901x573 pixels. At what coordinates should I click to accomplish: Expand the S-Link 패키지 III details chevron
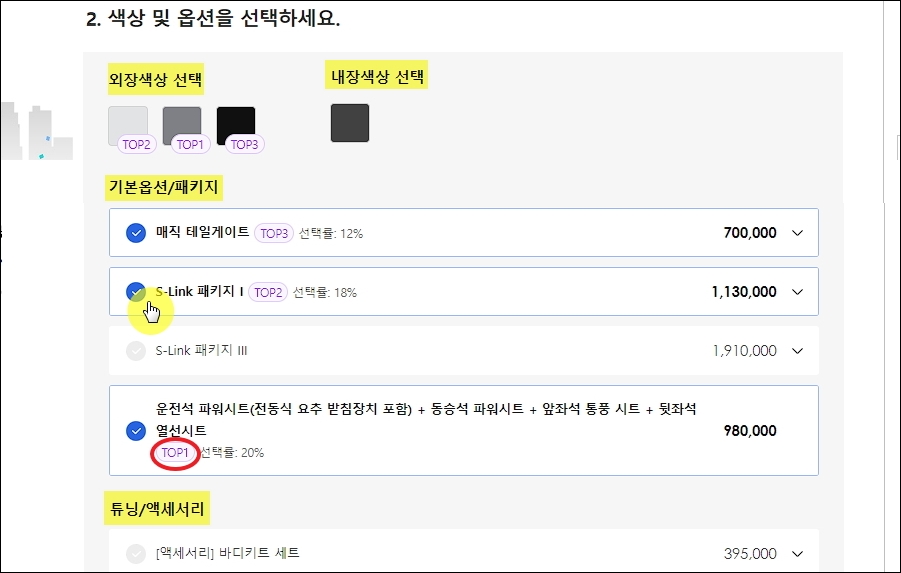pos(798,351)
